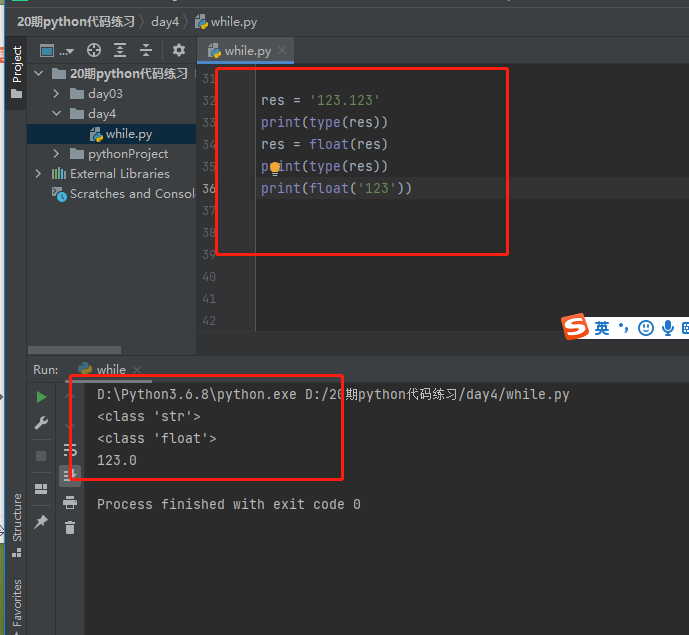Click output value 123.0
The height and width of the screenshot is (635, 689).
pos(117,461)
